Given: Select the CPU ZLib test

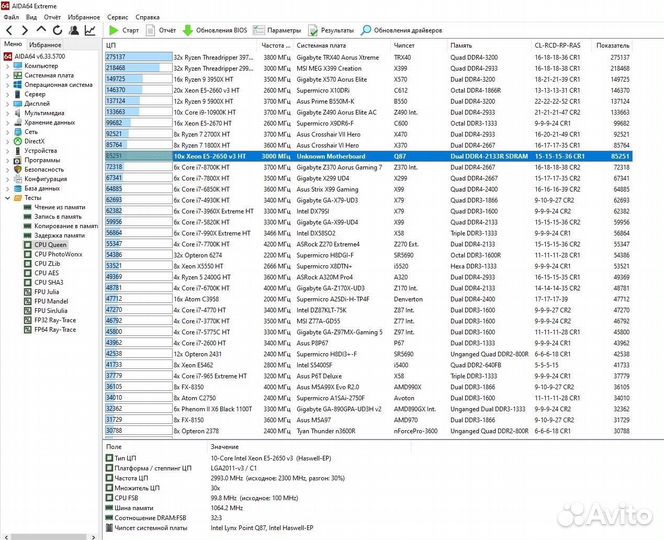Looking at the screenshot, I should point(42,263).
